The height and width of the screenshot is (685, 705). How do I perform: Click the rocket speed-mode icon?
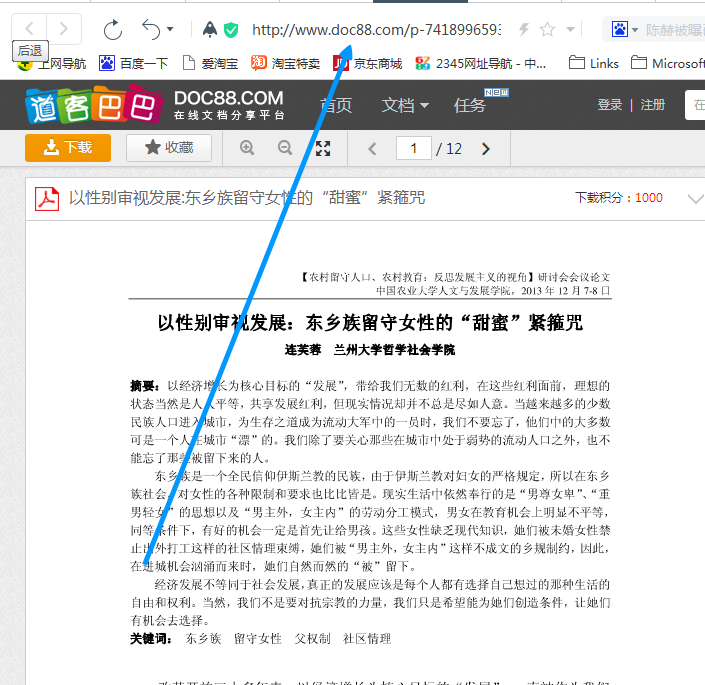click(210, 30)
